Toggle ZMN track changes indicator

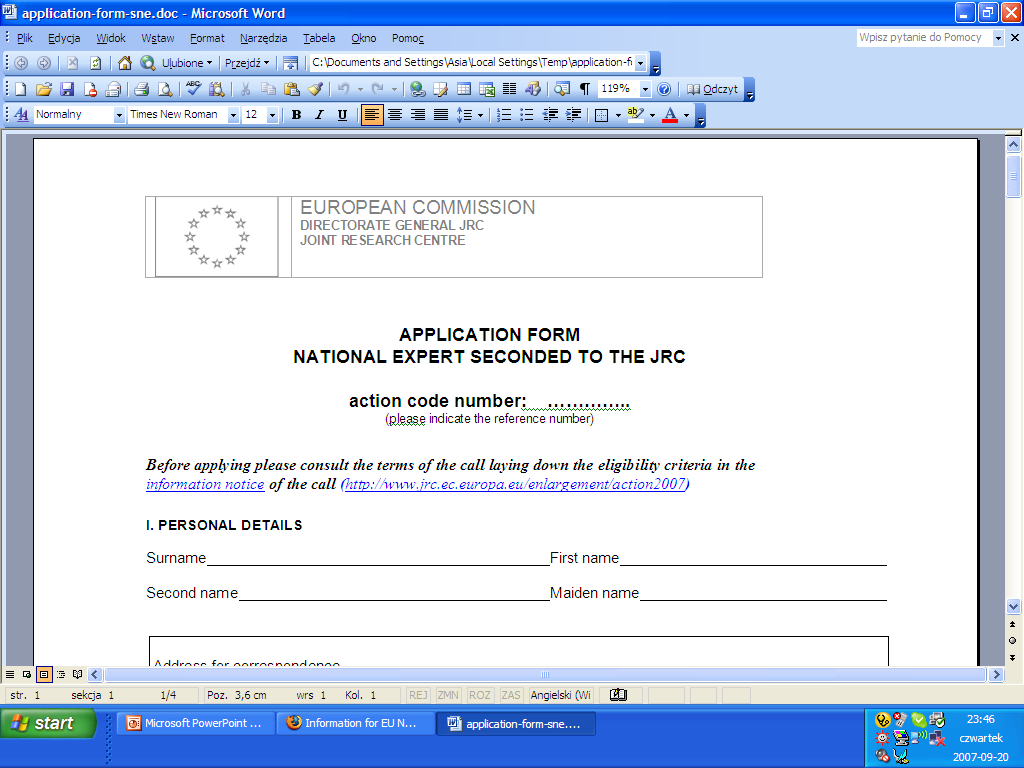(448, 695)
